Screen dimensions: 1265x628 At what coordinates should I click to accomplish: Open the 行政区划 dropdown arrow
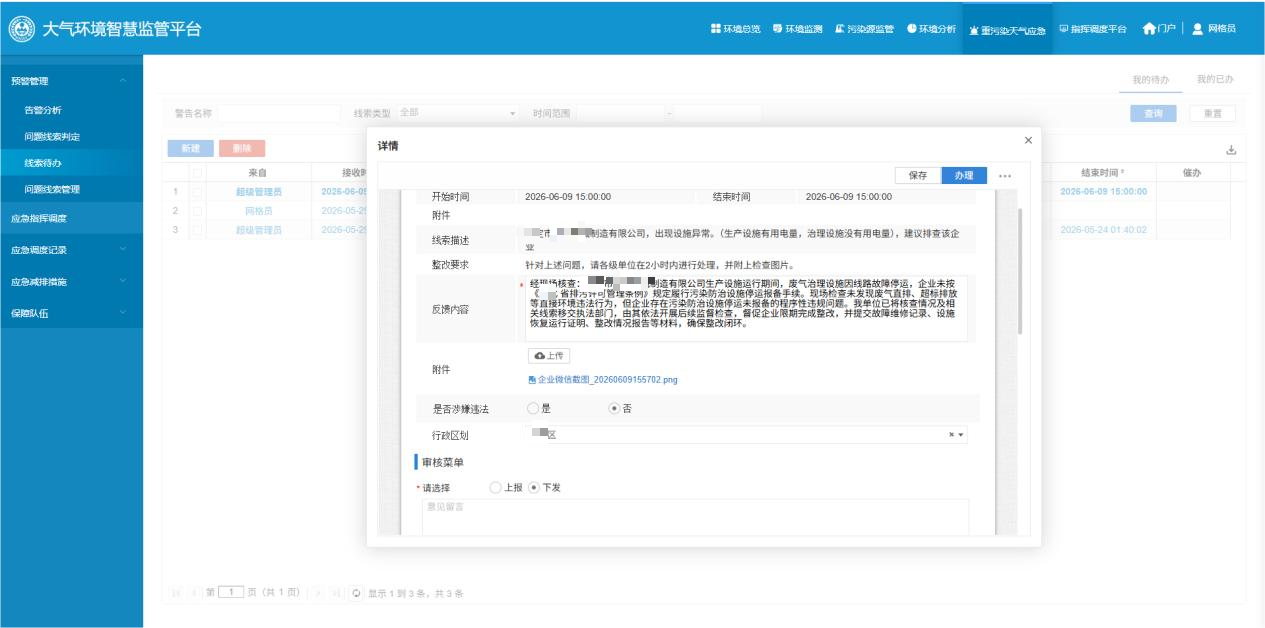click(x=961, y=435)
